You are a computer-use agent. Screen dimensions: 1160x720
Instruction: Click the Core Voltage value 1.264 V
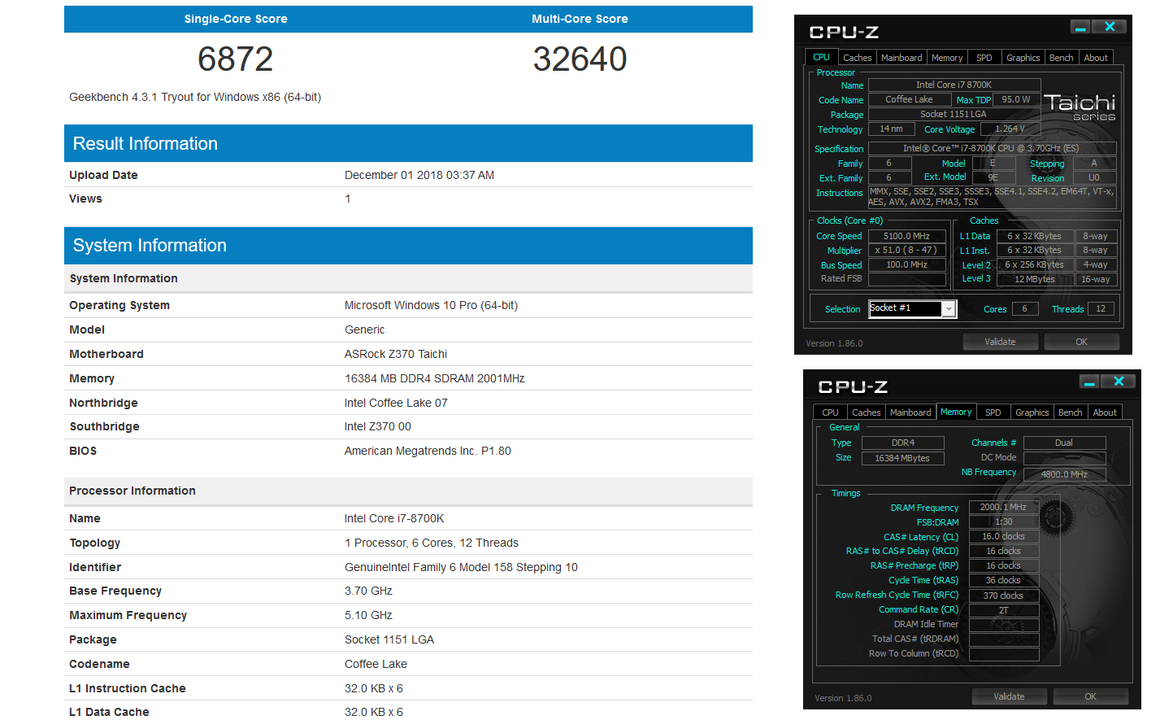point(1010,129)
